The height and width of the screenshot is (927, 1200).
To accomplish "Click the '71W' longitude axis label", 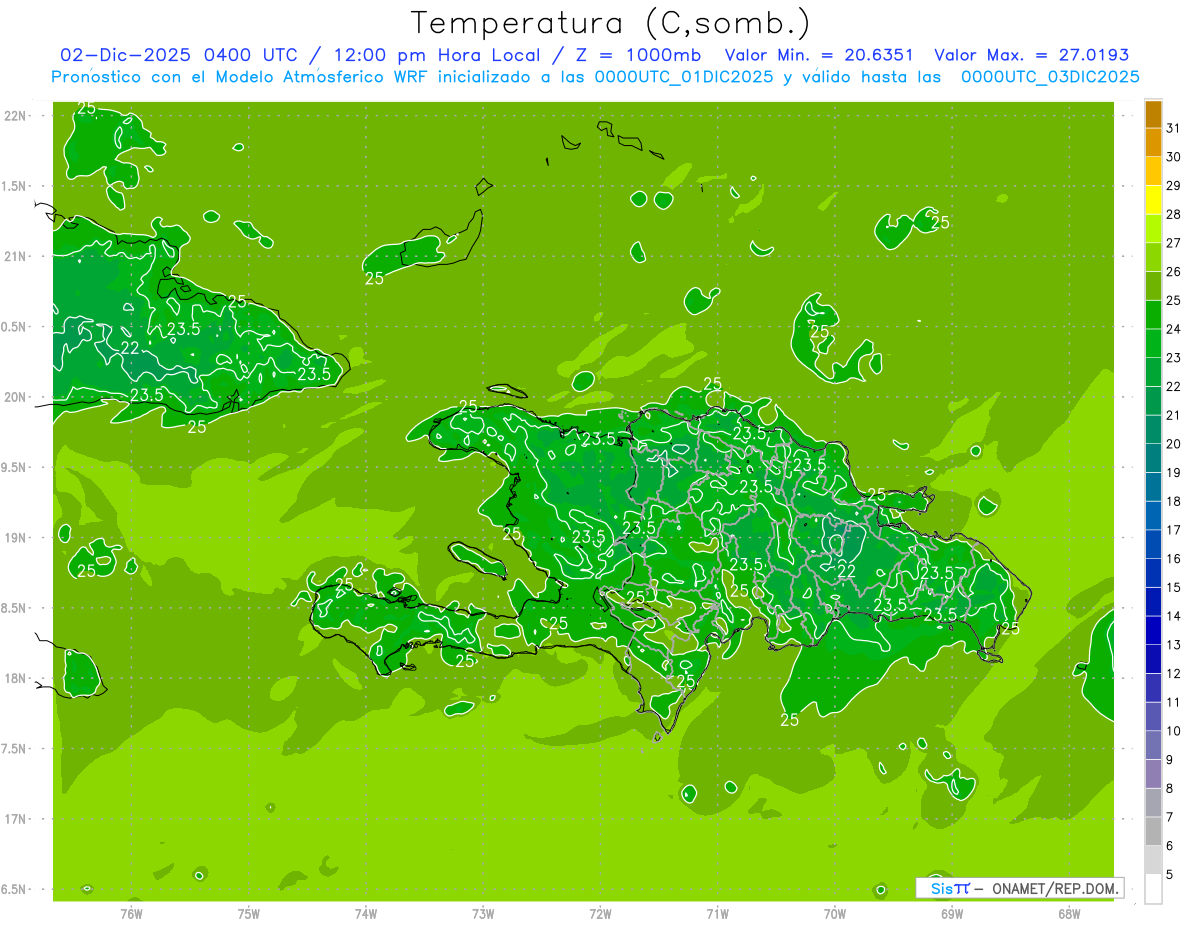I will tap(717, 913).
